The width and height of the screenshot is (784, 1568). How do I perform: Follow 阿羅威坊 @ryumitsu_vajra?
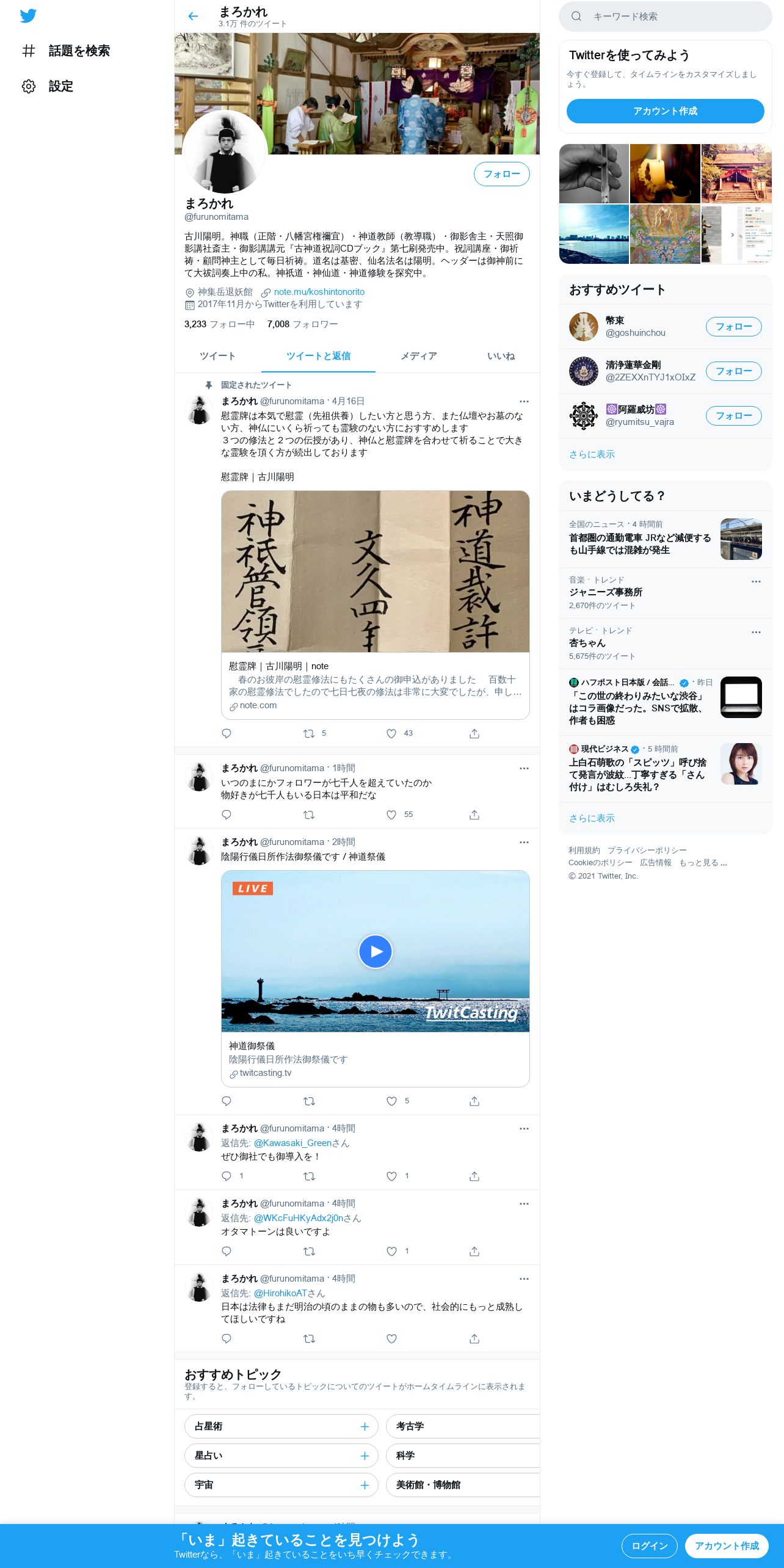pyautogui.click(x=733, y=416)
